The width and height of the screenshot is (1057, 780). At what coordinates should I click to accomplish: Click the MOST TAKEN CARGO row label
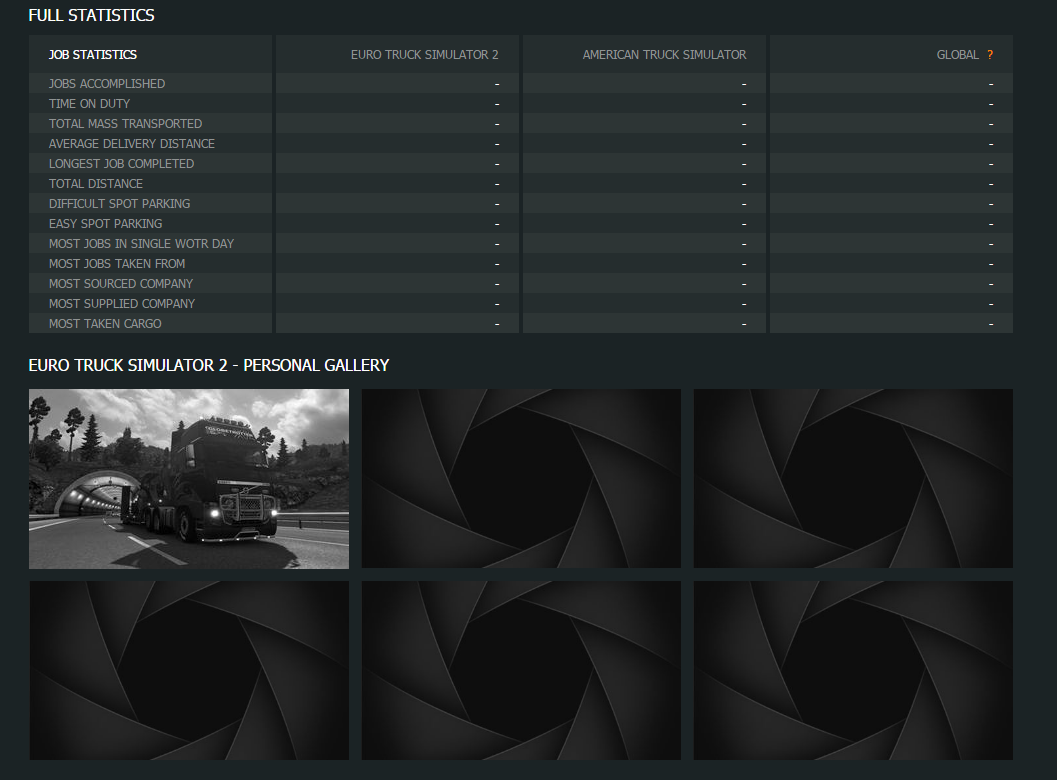pos(105,324)
